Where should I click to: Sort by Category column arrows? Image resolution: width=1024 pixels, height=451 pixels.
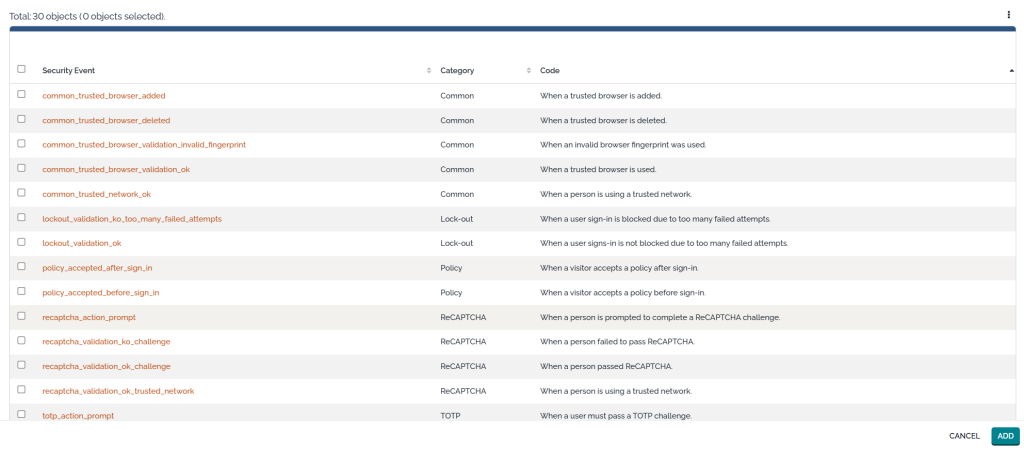coord(528,71)
